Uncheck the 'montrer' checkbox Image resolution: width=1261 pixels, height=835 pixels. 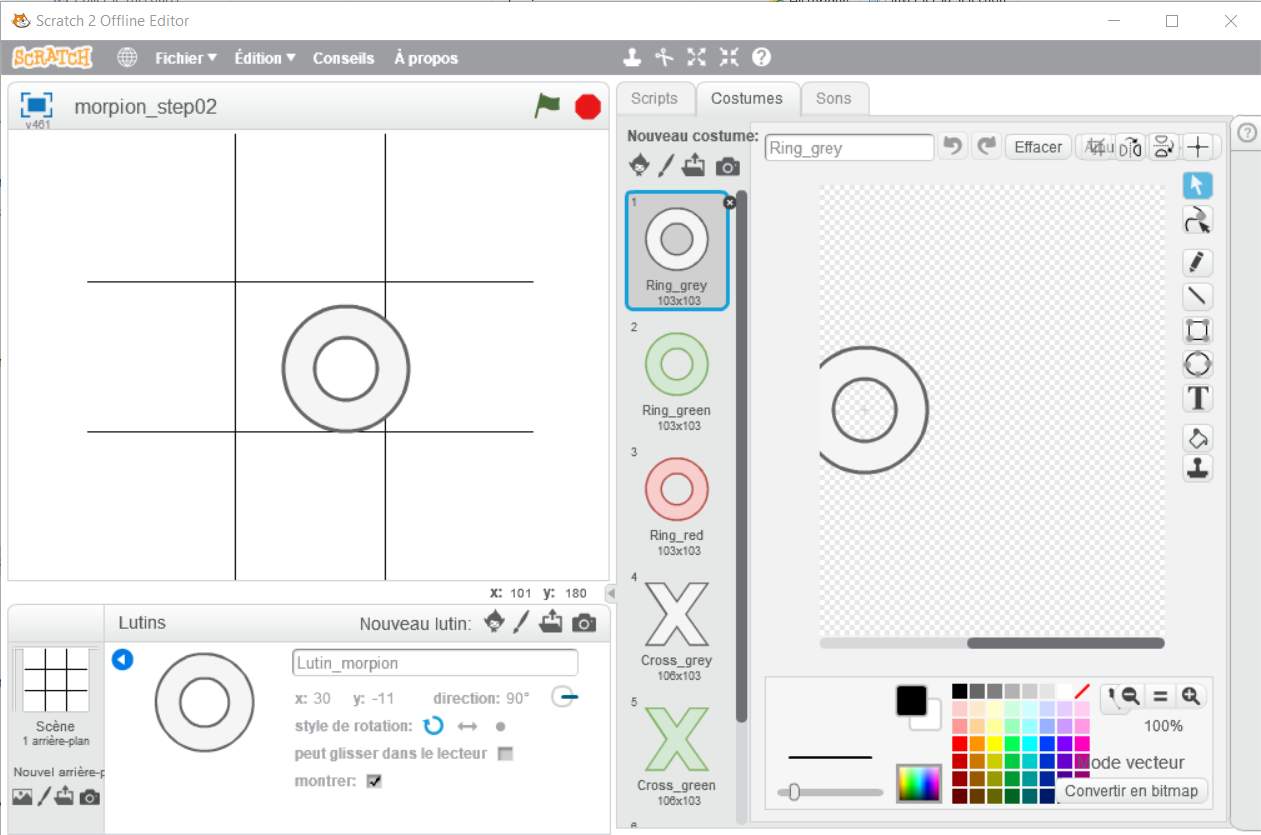pyautogui.click(x=374, y=781)
